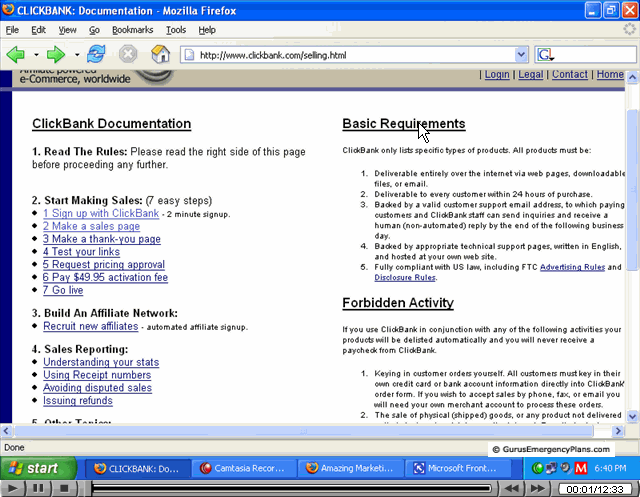The width and height of the screenshot is (640, 497).
Task: Follow the Legal link
Action: (531, 74)
